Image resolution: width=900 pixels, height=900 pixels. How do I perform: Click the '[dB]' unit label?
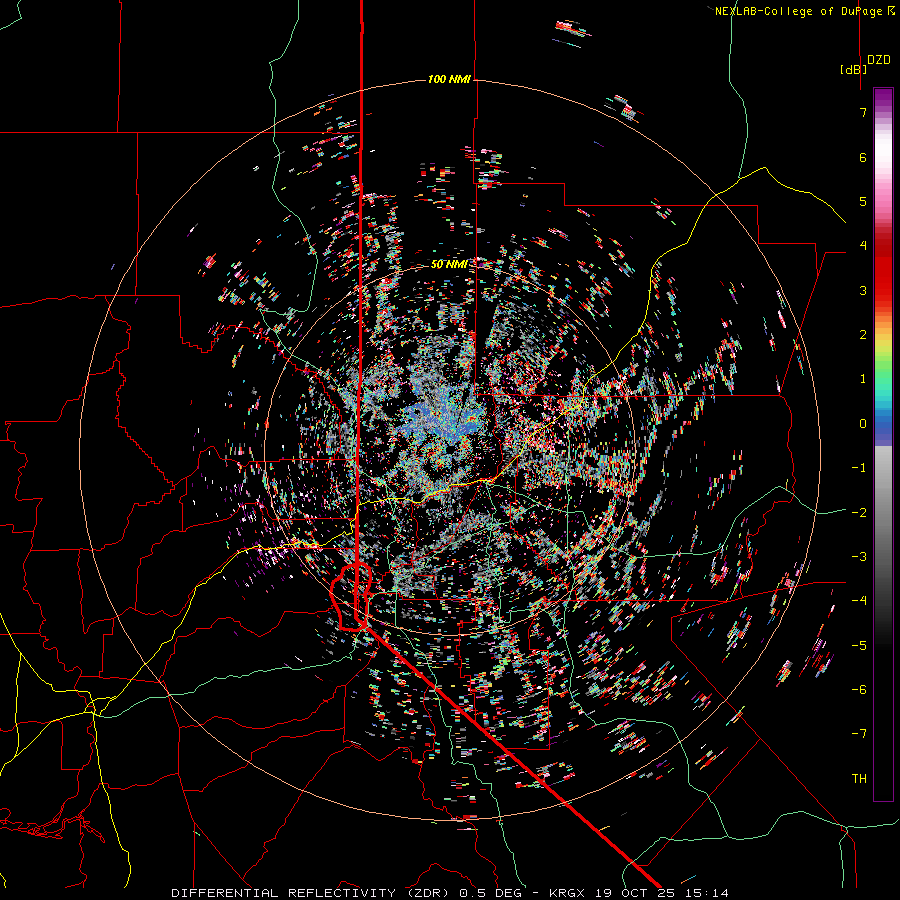pyautogui.click(x=853, y=69)
